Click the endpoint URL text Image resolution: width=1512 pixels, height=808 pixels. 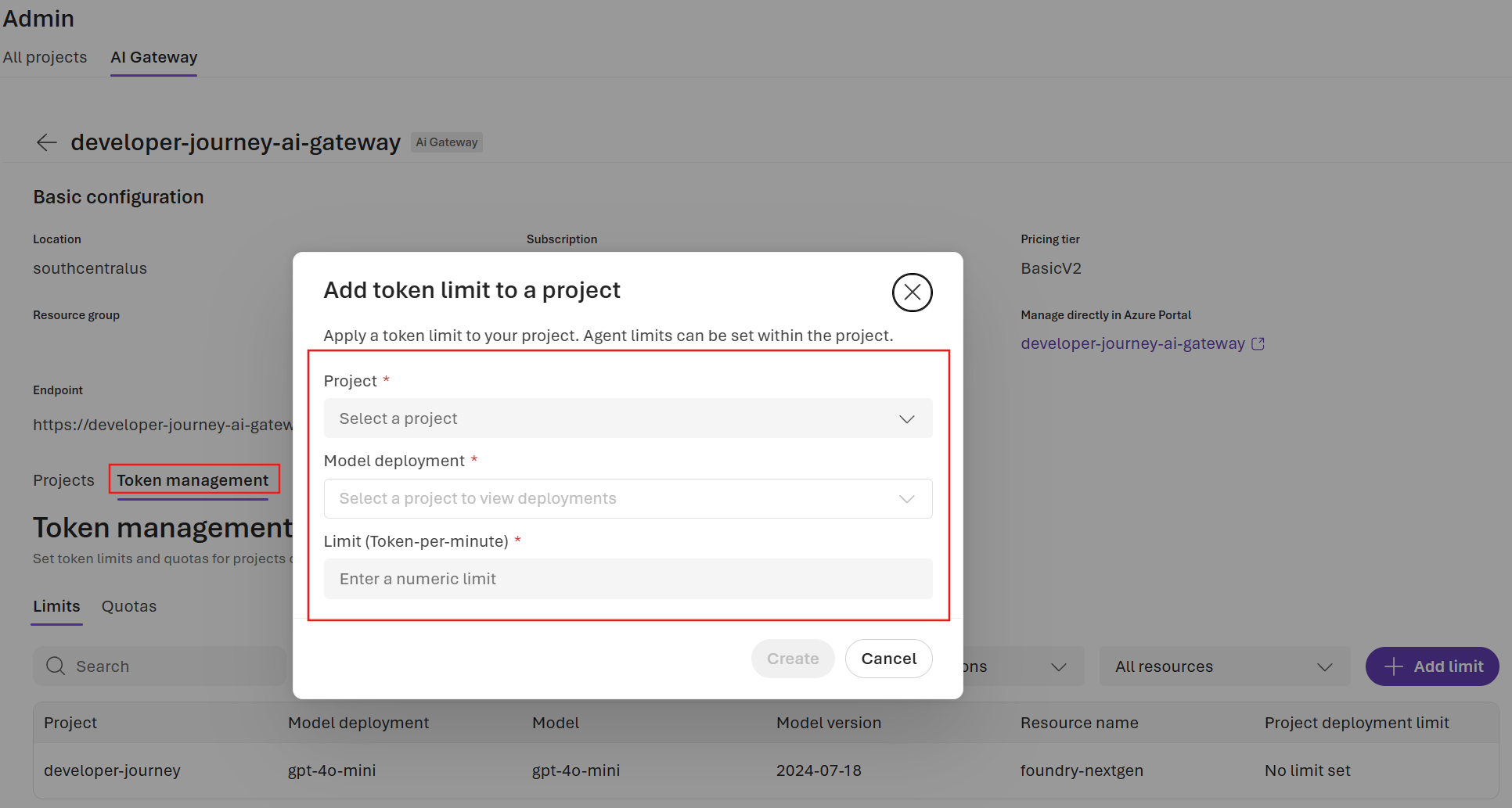pos(163,425)
